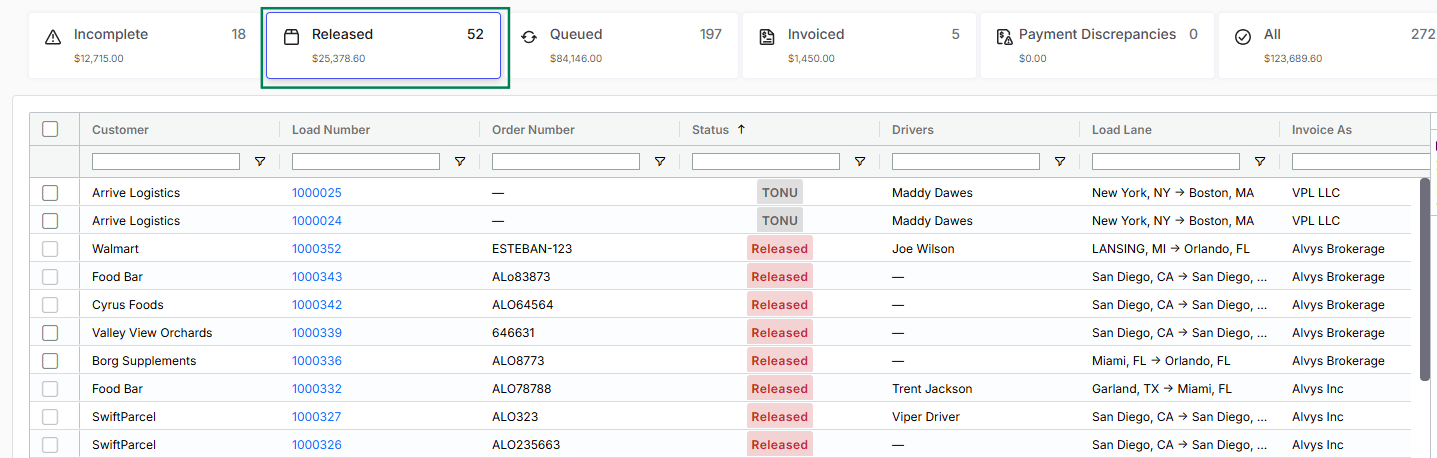
Task: Focus the Status filter text box
Action: coord(766,161)
